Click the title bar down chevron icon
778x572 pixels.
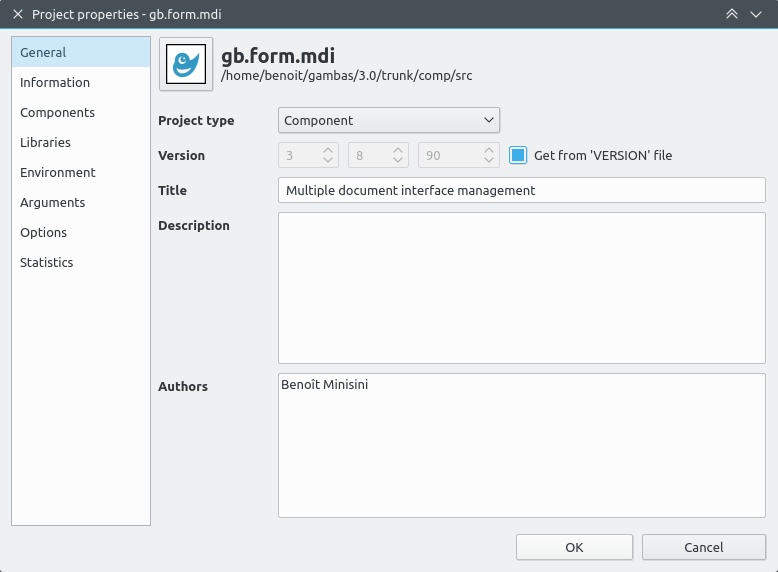pyautogui.click(x=756, y=14)
